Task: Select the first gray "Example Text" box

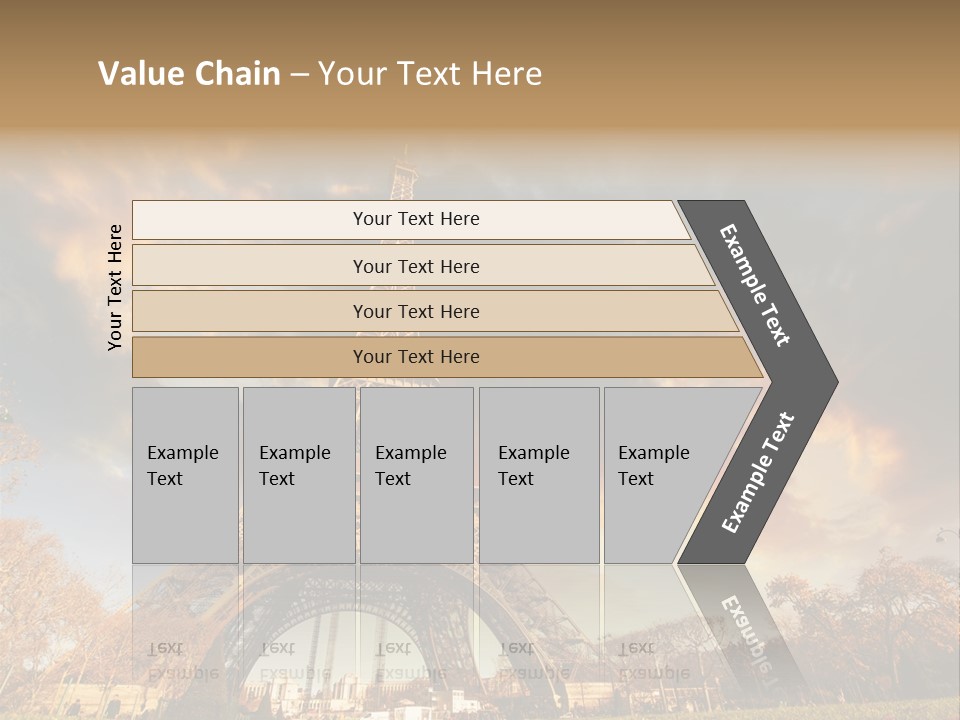Action: coord(185,475)
